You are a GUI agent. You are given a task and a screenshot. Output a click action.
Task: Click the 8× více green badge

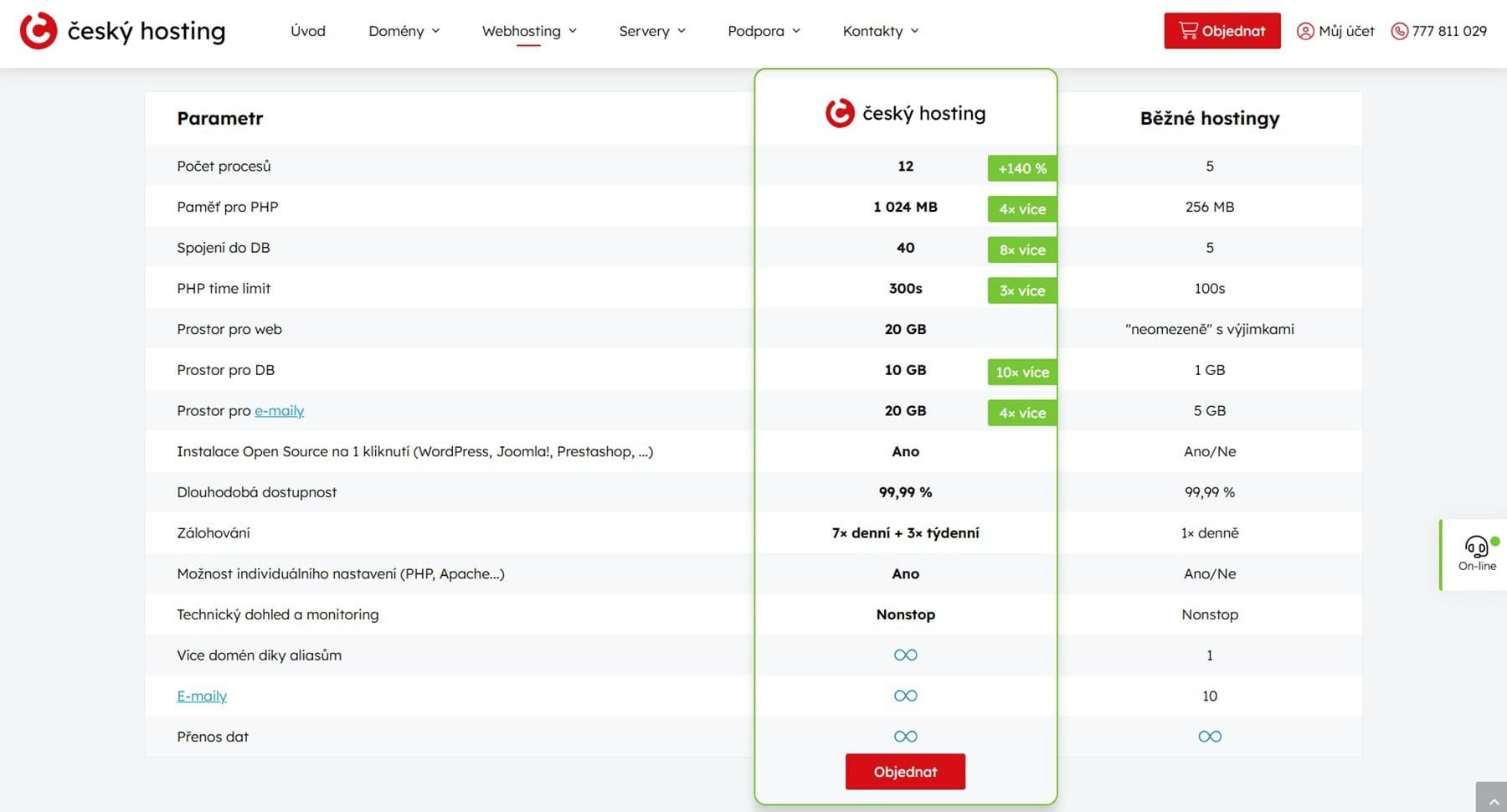tap(1022, 249)
